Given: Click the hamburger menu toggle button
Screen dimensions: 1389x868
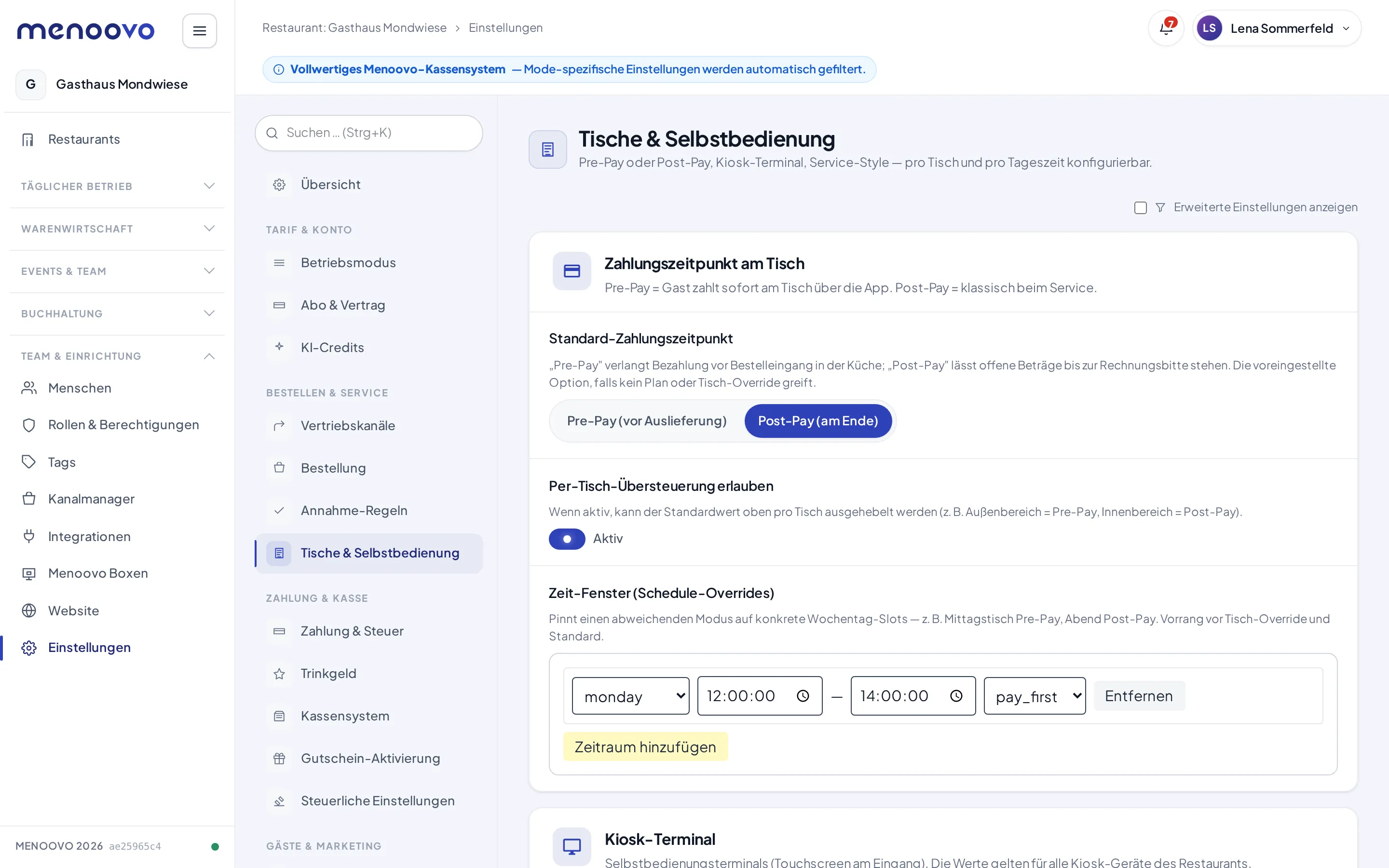Looking at the screenshot, I should (199, 31).
